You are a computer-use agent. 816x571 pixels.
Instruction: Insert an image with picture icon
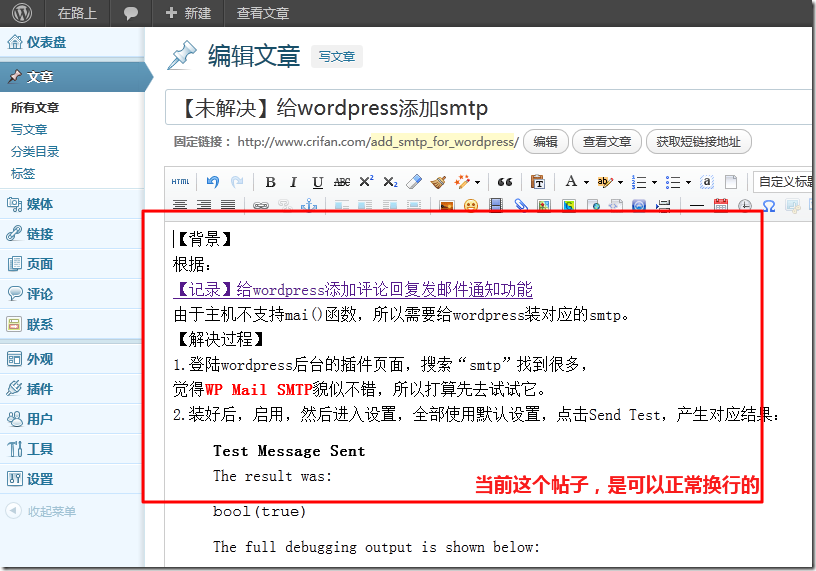click(x=447, y=206)
